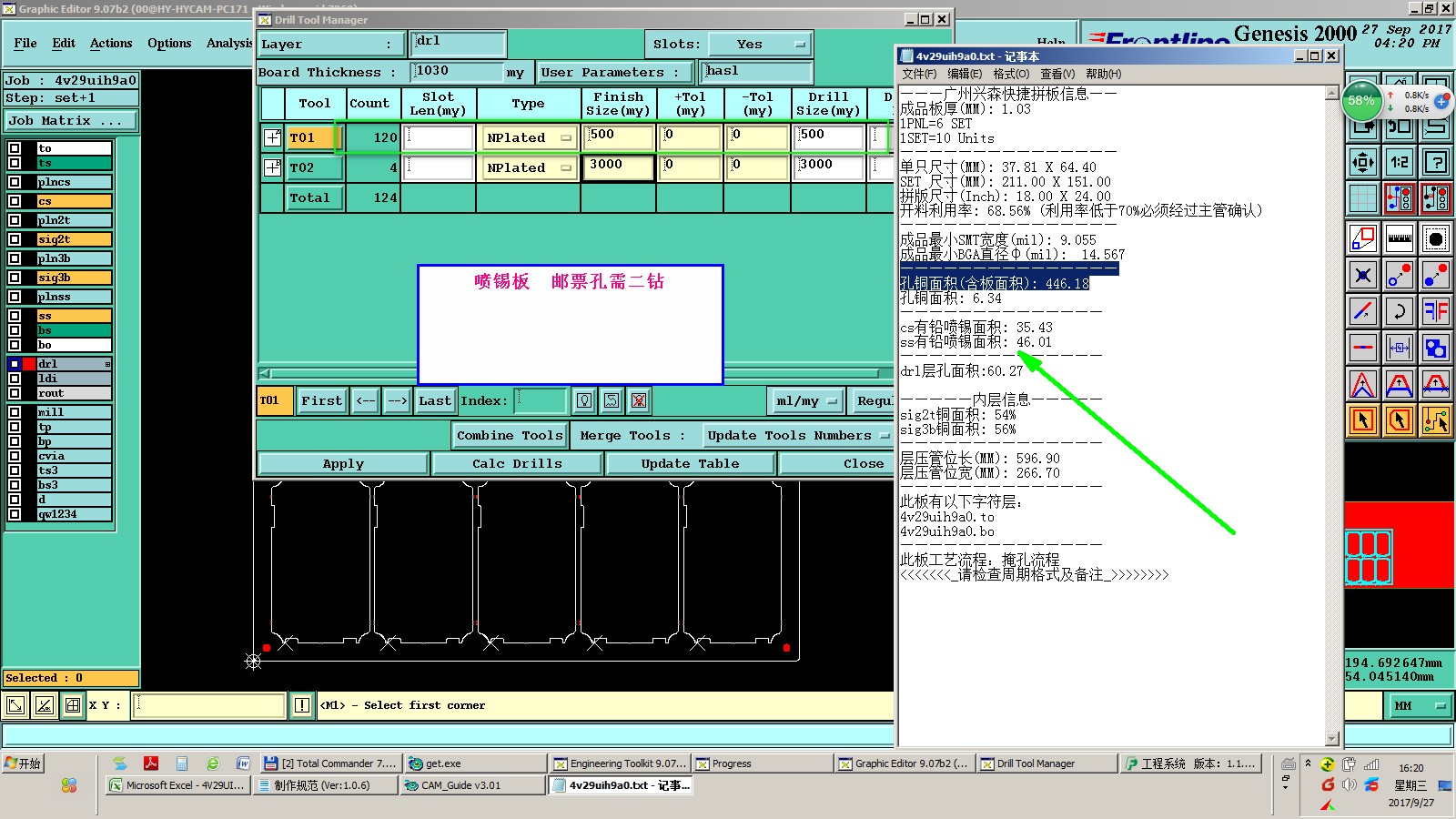Click the hollow-blue-circle-to-red-dot move icon

pos(1400,275)
